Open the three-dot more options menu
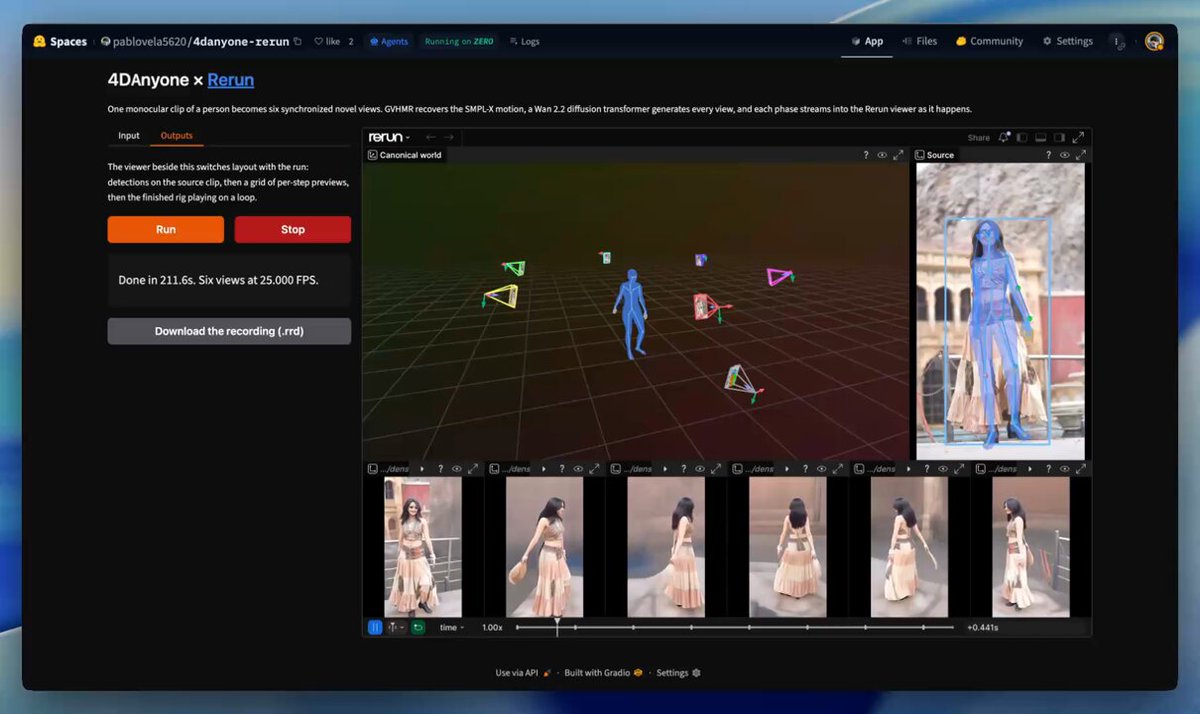The height and width of the screenshot is (714, 1200). pyautogui.click(x=1117, y=42)
